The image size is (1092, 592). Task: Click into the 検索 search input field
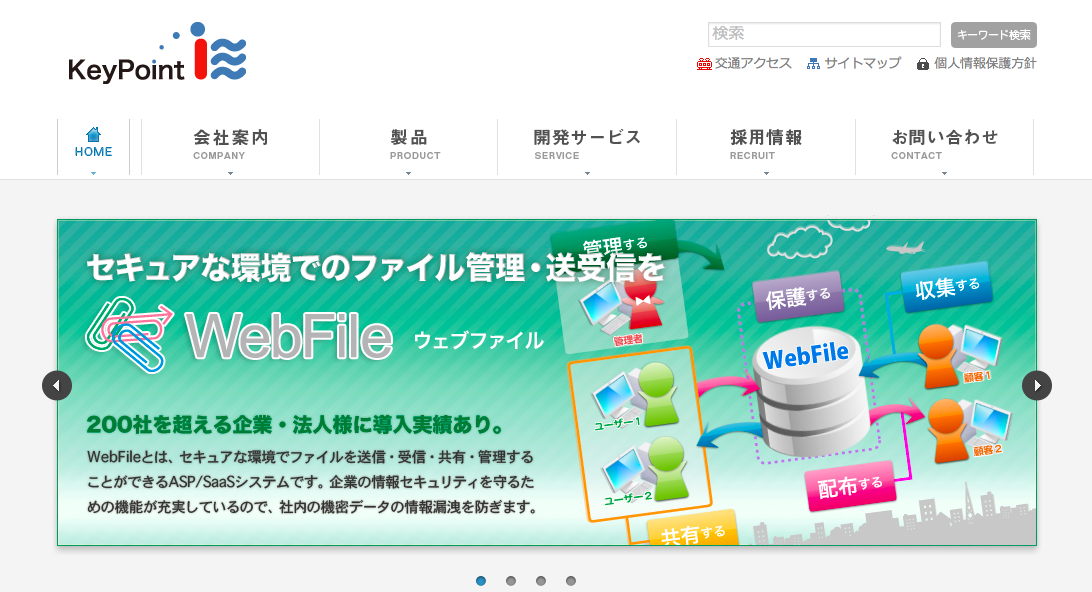[x=825, y=34]
